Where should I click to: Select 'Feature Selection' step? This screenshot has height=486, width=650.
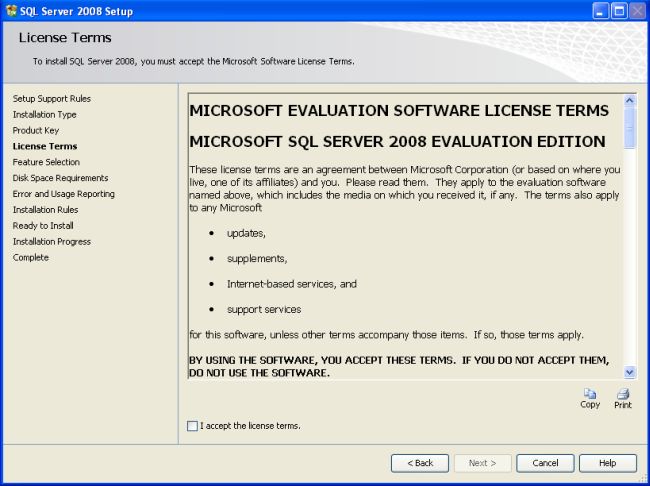[x=46, y=162]
